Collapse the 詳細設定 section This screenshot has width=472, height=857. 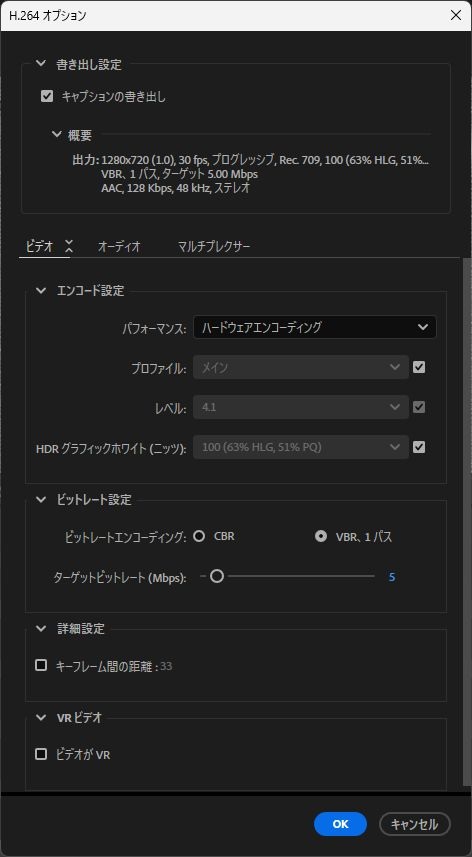click(41, 629)
